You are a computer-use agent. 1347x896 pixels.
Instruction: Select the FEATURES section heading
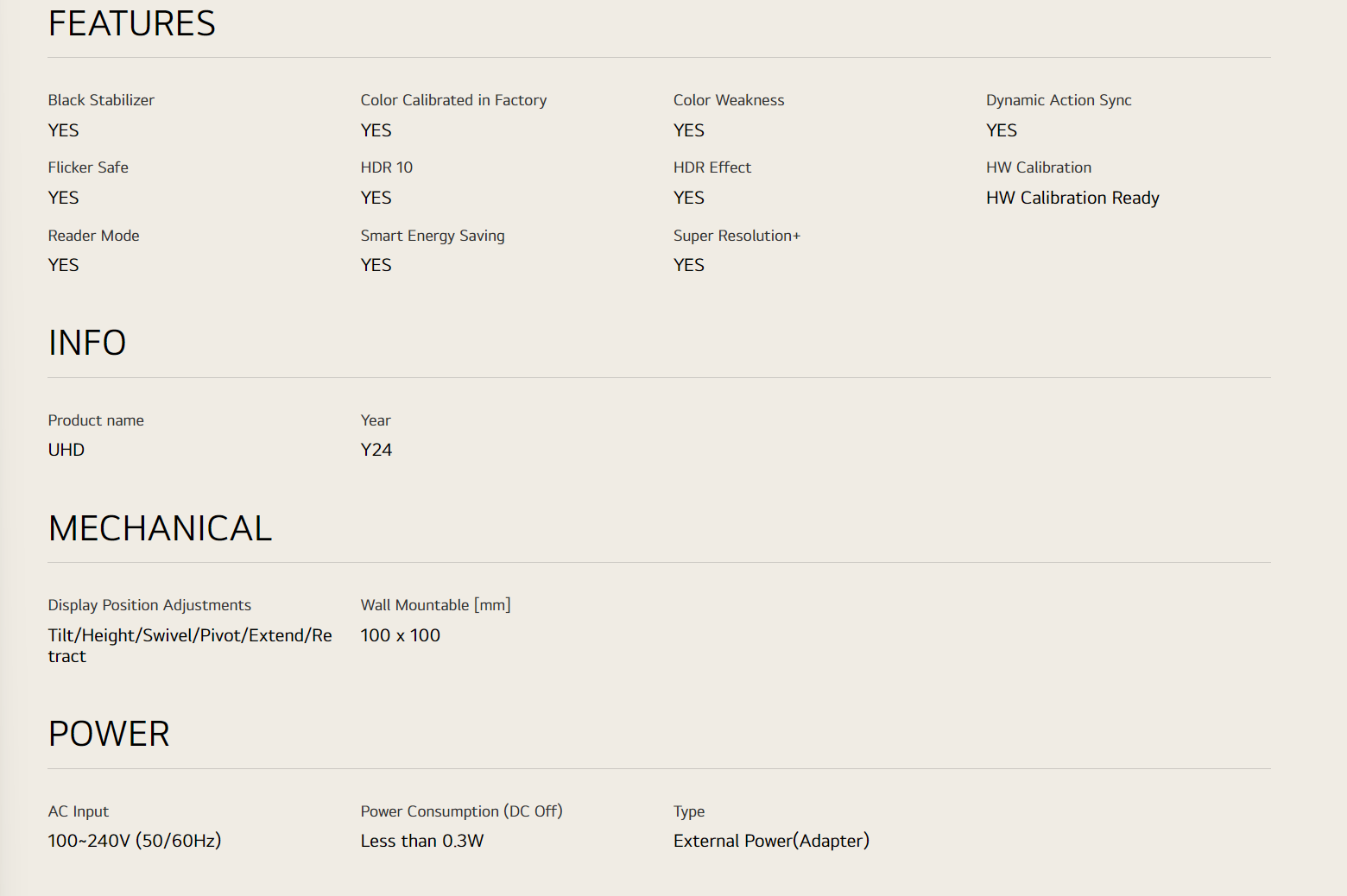(132, 23)
